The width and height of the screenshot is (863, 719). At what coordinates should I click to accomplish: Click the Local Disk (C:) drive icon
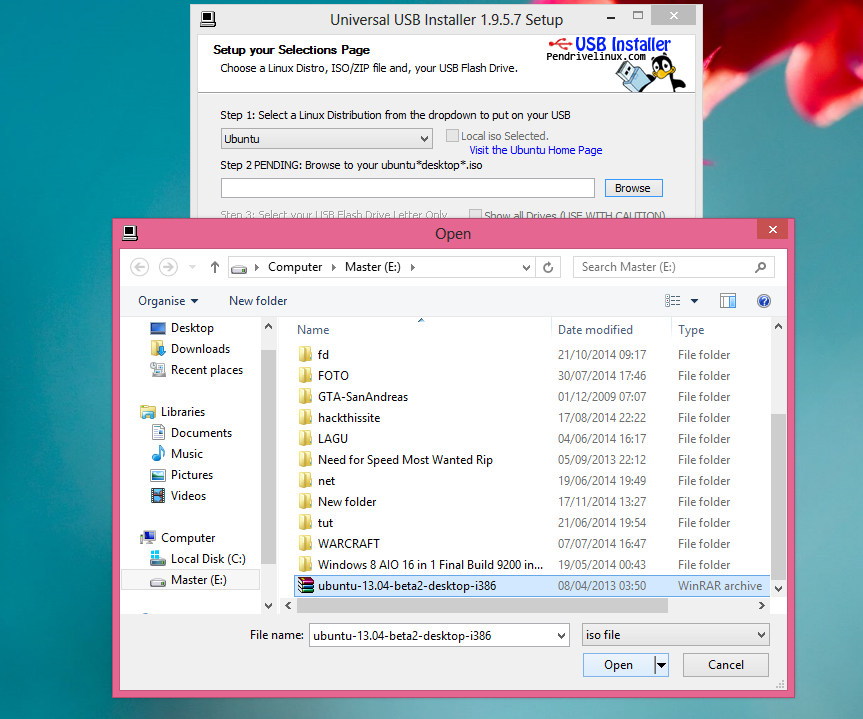pyautogui.click(x=158, y=558)
